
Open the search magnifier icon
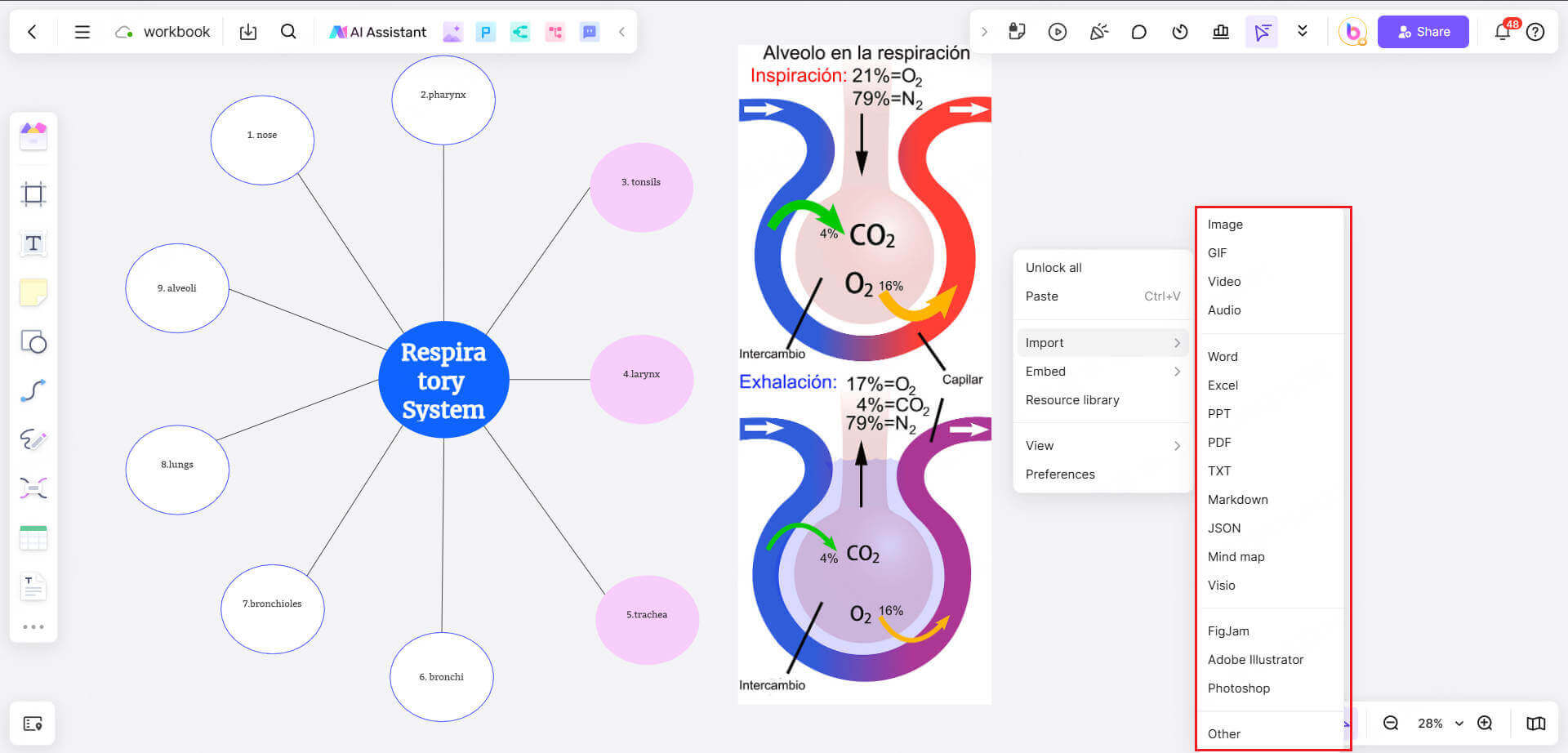288,32
